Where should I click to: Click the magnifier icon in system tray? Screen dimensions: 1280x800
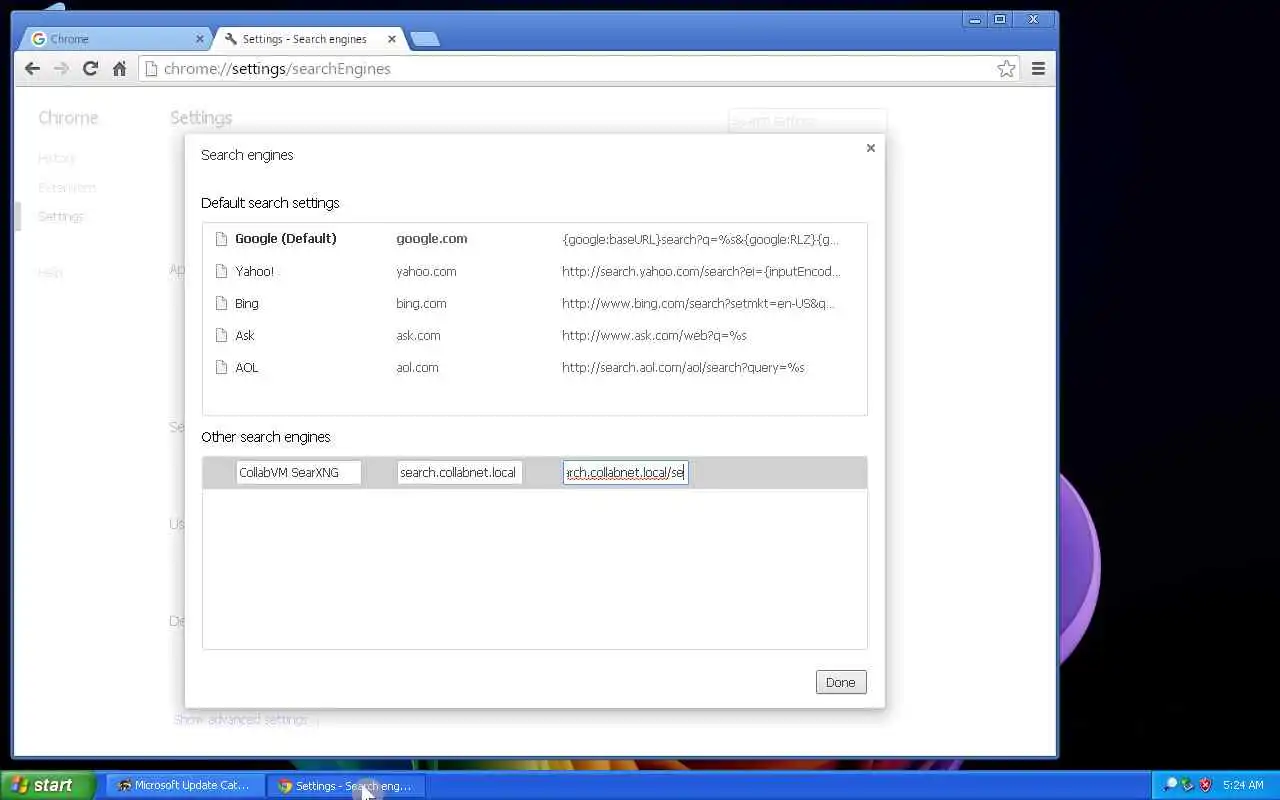coord(1170,785)
